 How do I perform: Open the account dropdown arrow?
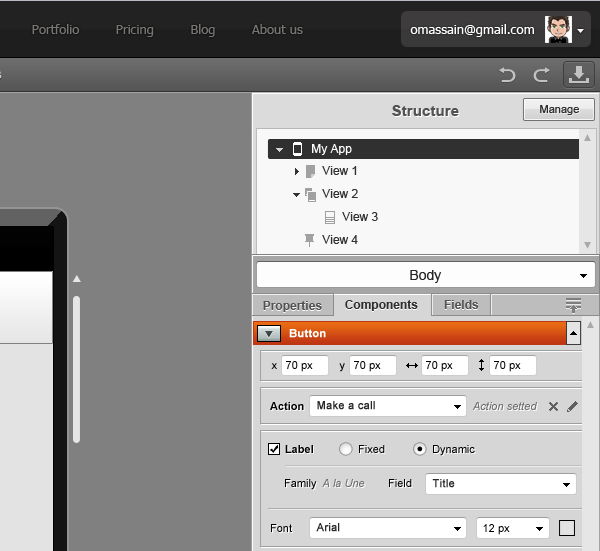(x=580, y=31)
